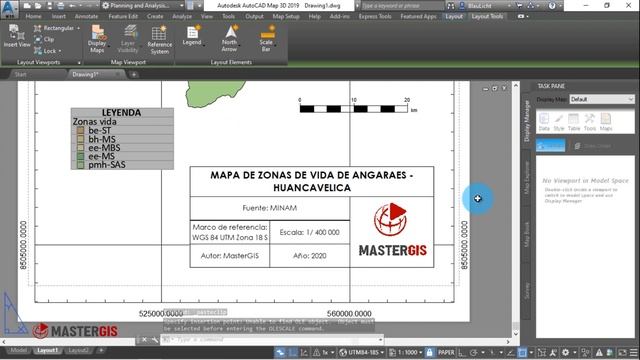
Task: Click the Save icon in quick access toolbar
Action: [49, 6]
